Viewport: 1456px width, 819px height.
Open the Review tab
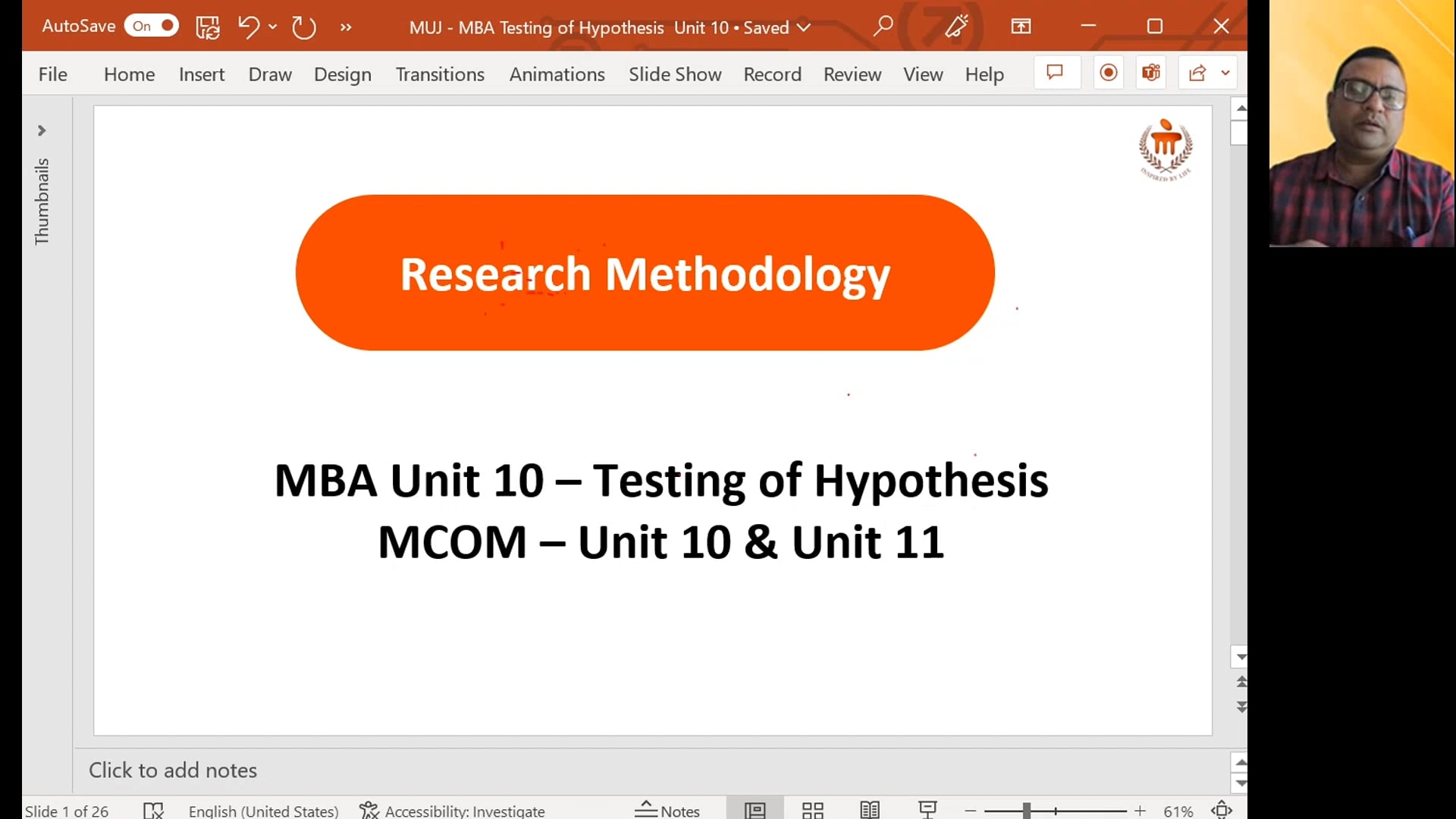tap(852, 74)
